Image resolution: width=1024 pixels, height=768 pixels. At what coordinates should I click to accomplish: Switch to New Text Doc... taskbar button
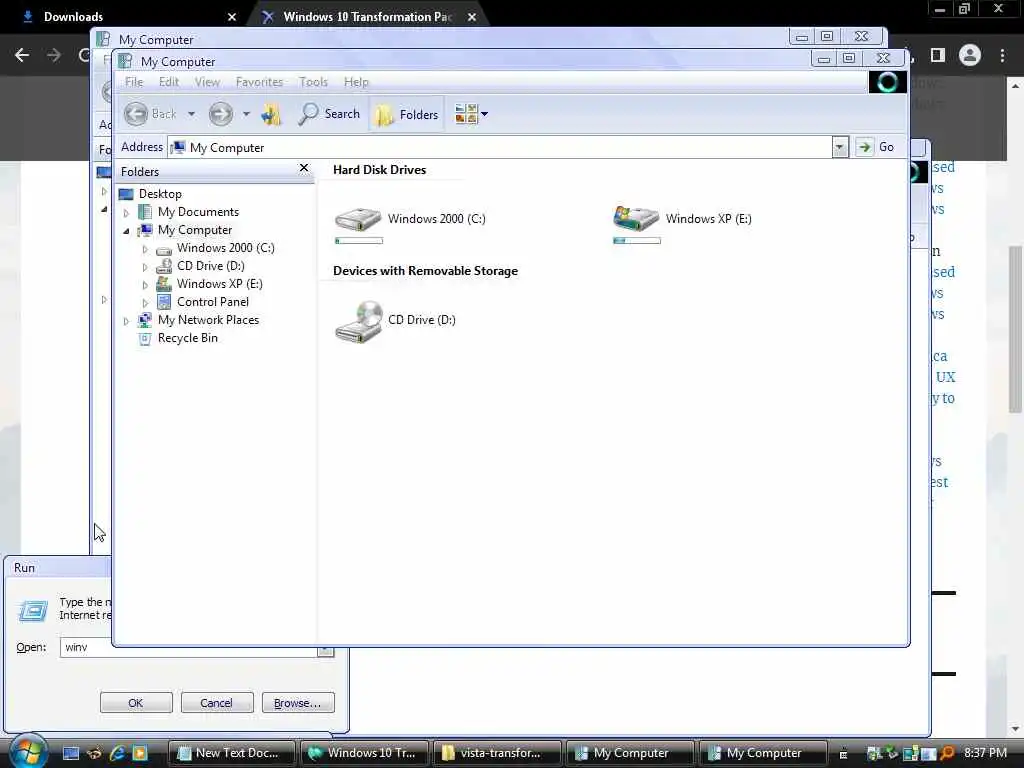[232, 753]
